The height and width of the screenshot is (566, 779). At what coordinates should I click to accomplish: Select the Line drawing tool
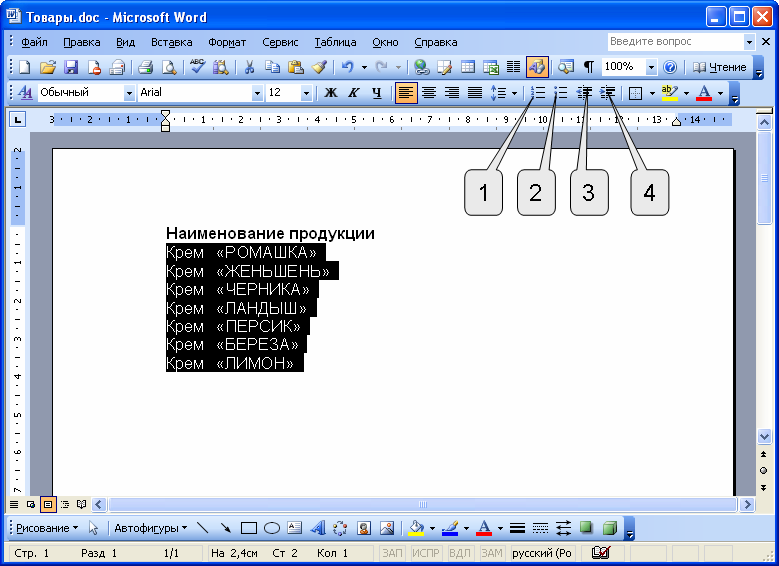202,528
